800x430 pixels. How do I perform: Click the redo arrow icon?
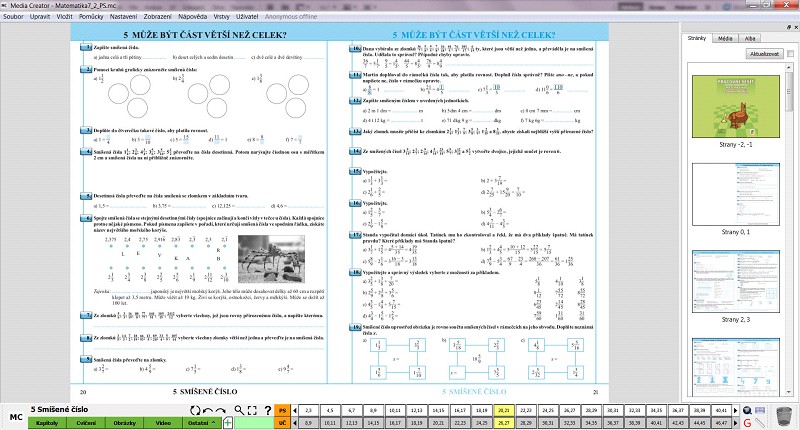point(220,410)
